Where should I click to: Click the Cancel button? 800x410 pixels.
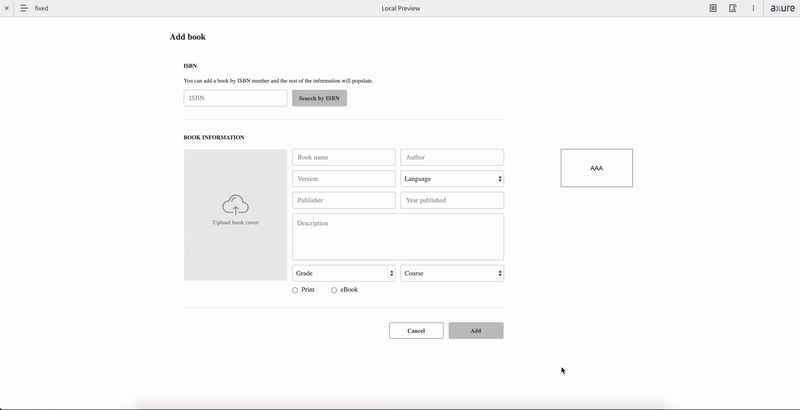point(416,331)
